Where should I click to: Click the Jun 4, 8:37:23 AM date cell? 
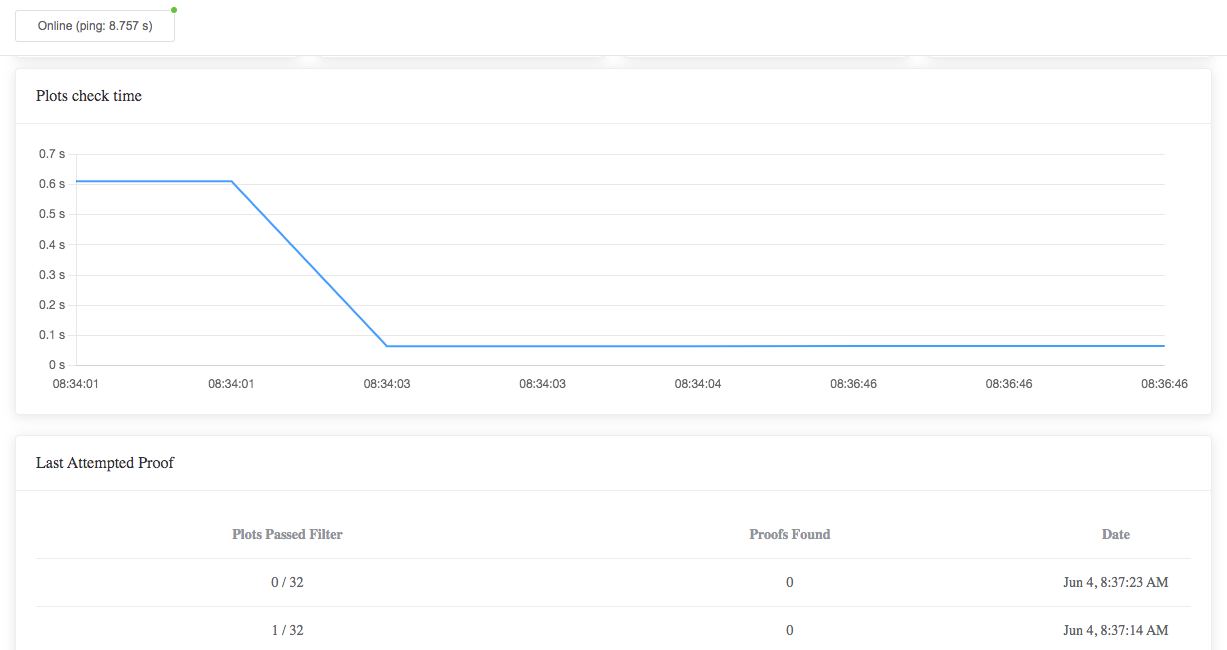point(1115,582)
